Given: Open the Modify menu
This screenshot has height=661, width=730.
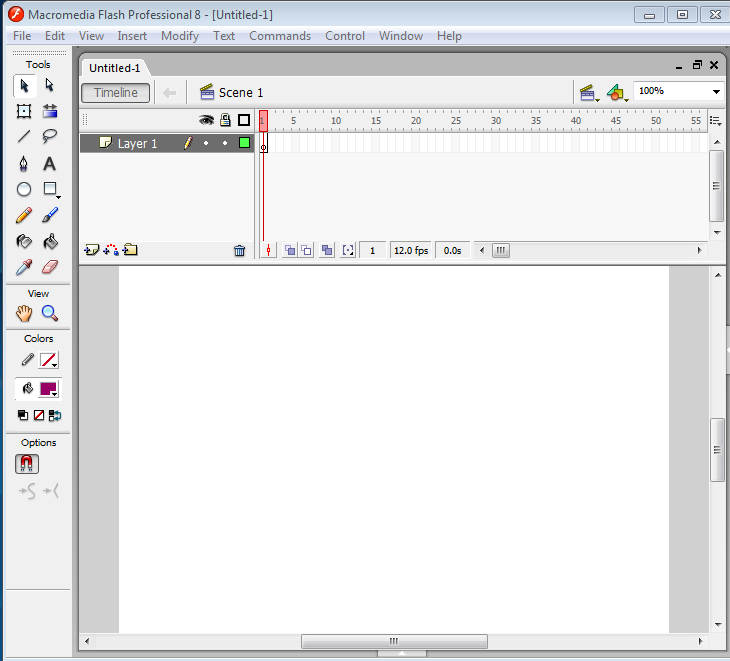Looking at the screenshot, I should [180, 36].
